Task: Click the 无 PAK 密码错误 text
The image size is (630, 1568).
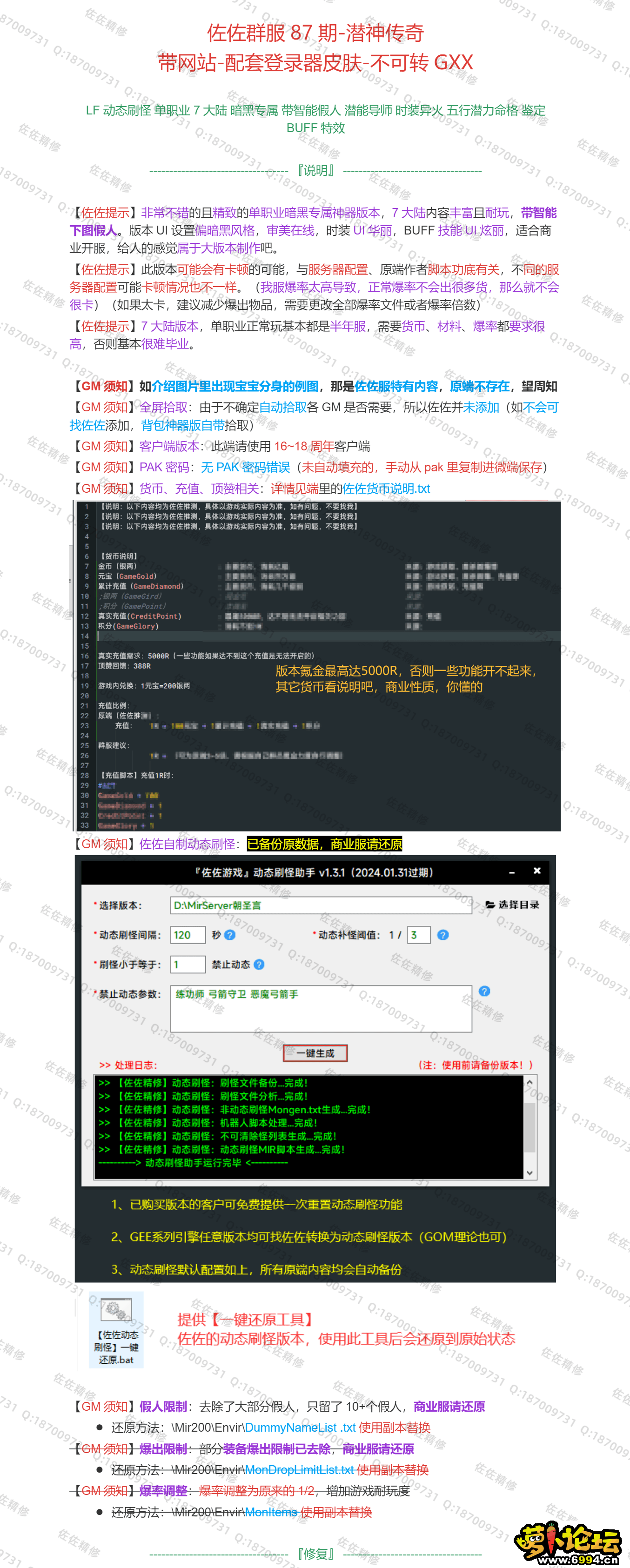Action: pos(245,468)
